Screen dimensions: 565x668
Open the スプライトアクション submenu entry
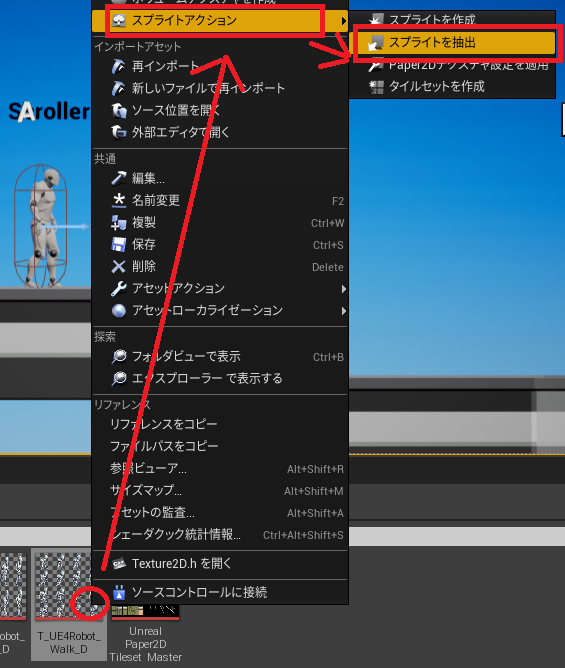[x=220, y=20]
